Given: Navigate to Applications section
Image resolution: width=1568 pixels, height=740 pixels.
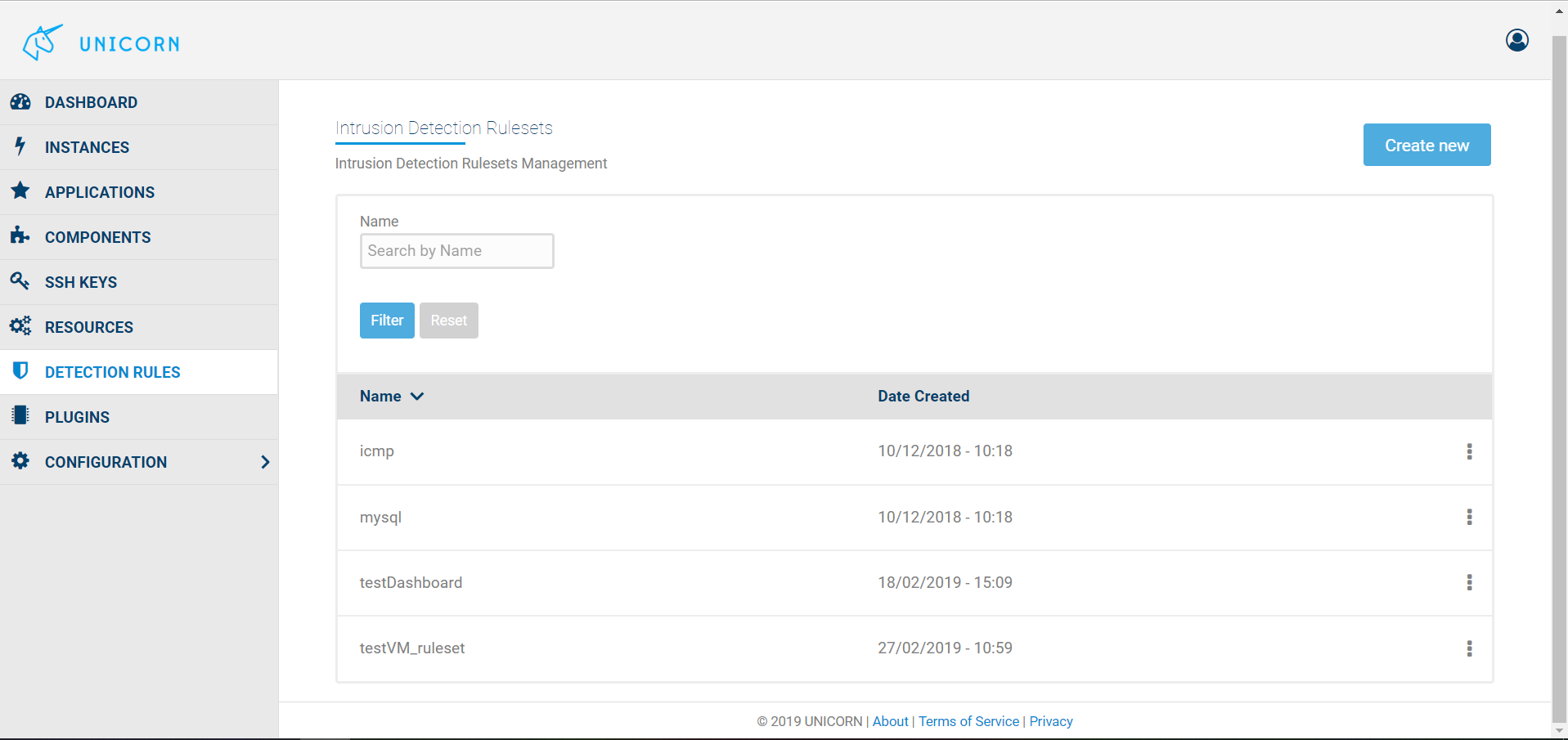Looking at the screenshot, I should click(x=139, y=192).
